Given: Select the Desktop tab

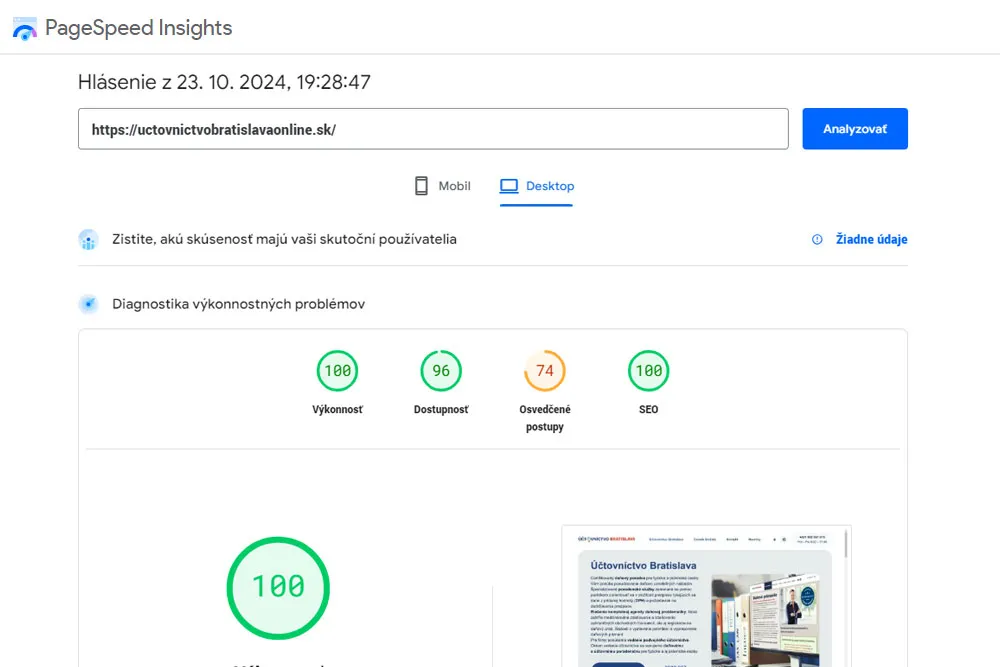Looking at the screenshot, I should coord(536,186).
